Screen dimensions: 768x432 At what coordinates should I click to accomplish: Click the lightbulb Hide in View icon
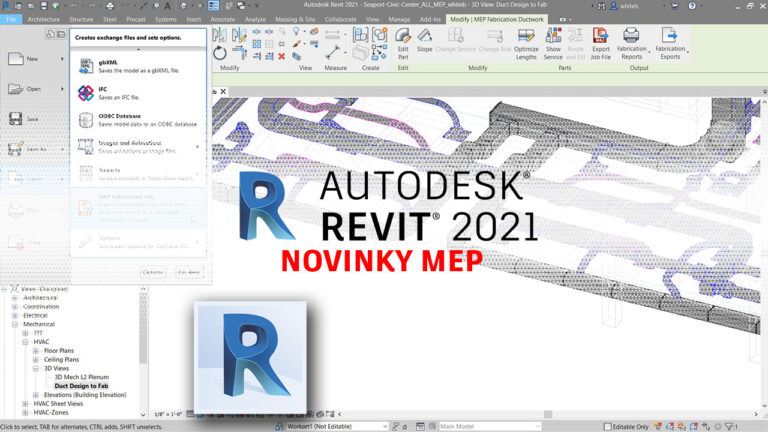coord(296,32)
